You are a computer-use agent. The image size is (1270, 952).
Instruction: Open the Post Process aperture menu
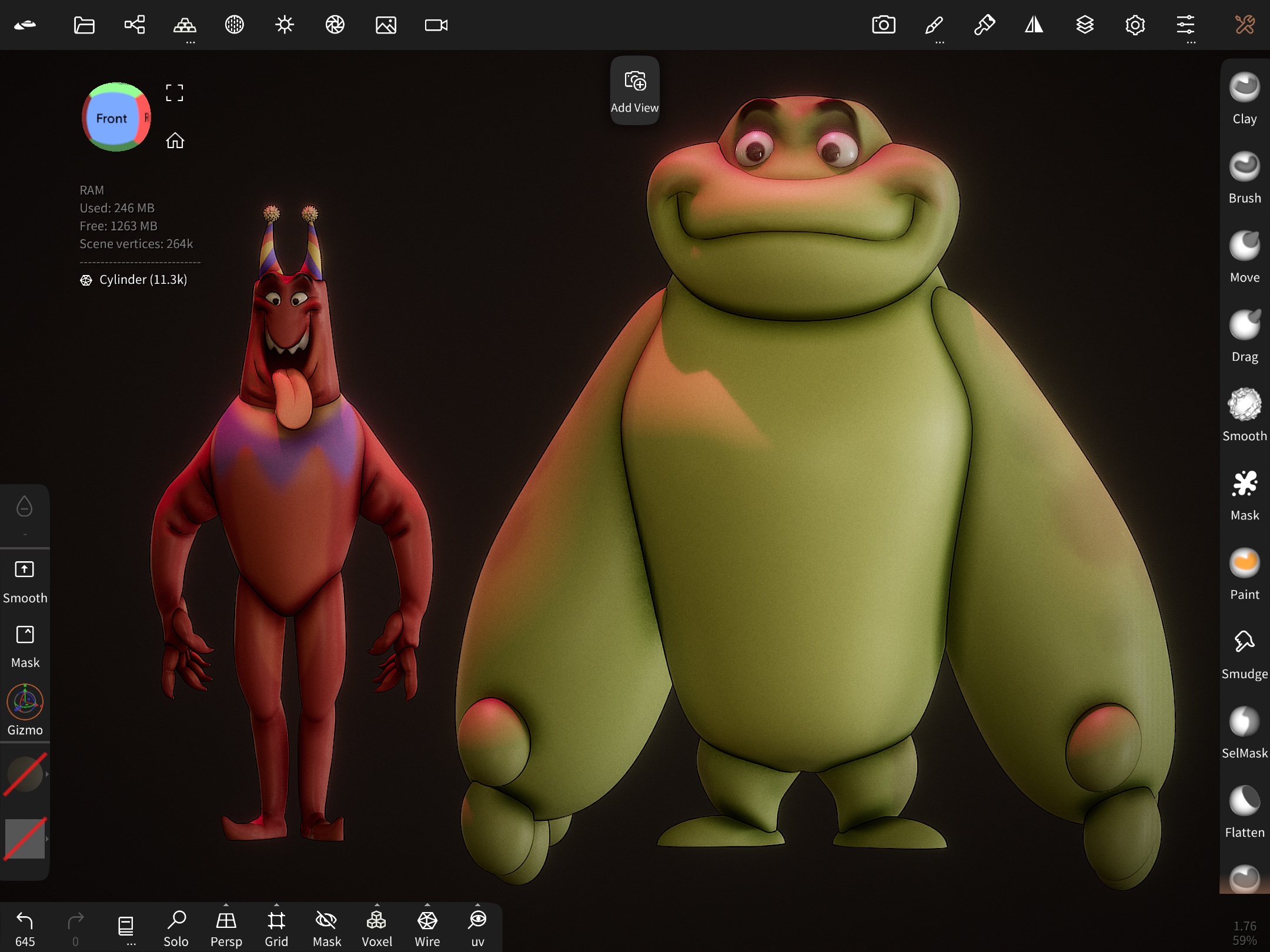click(x=335, y=25)
